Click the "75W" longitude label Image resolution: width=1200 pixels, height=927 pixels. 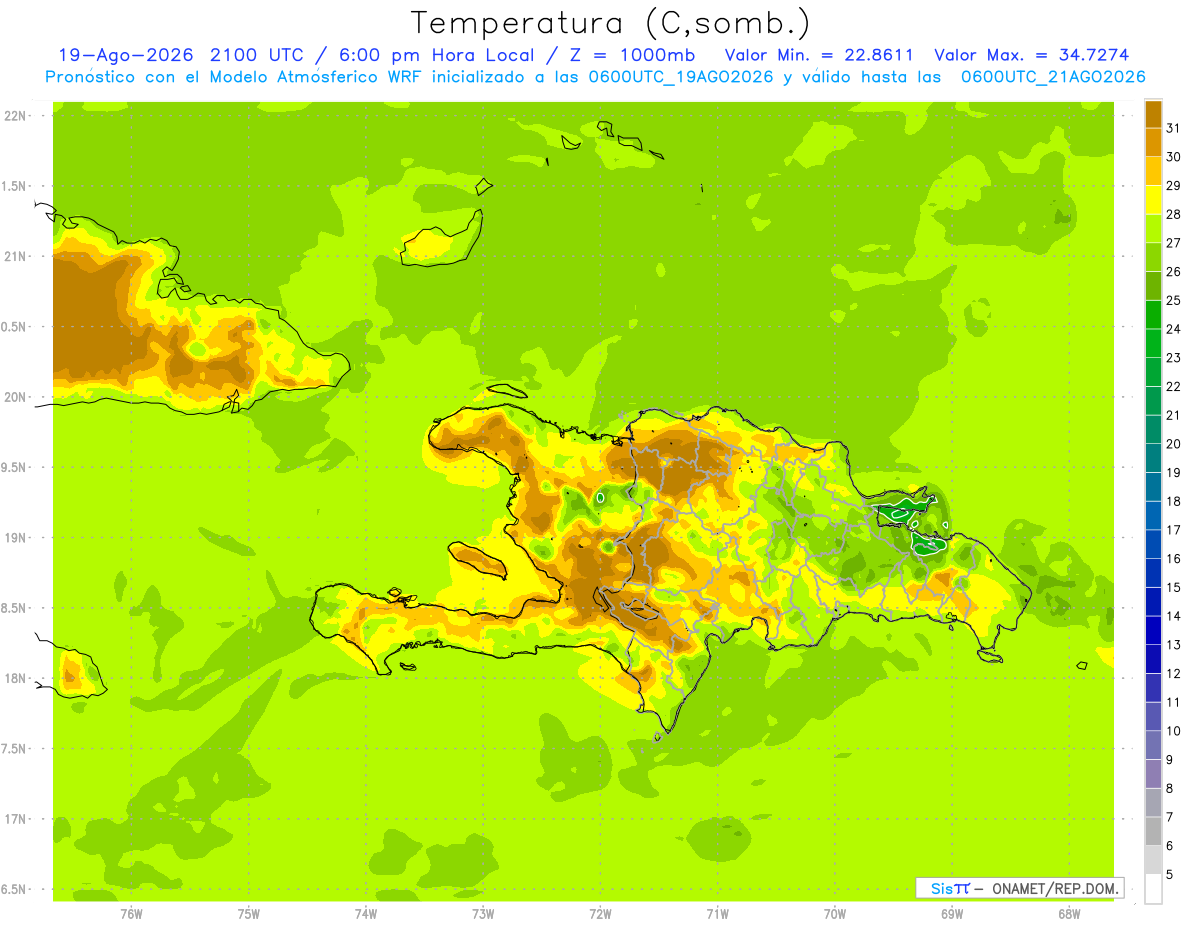(x=249, y=913)
